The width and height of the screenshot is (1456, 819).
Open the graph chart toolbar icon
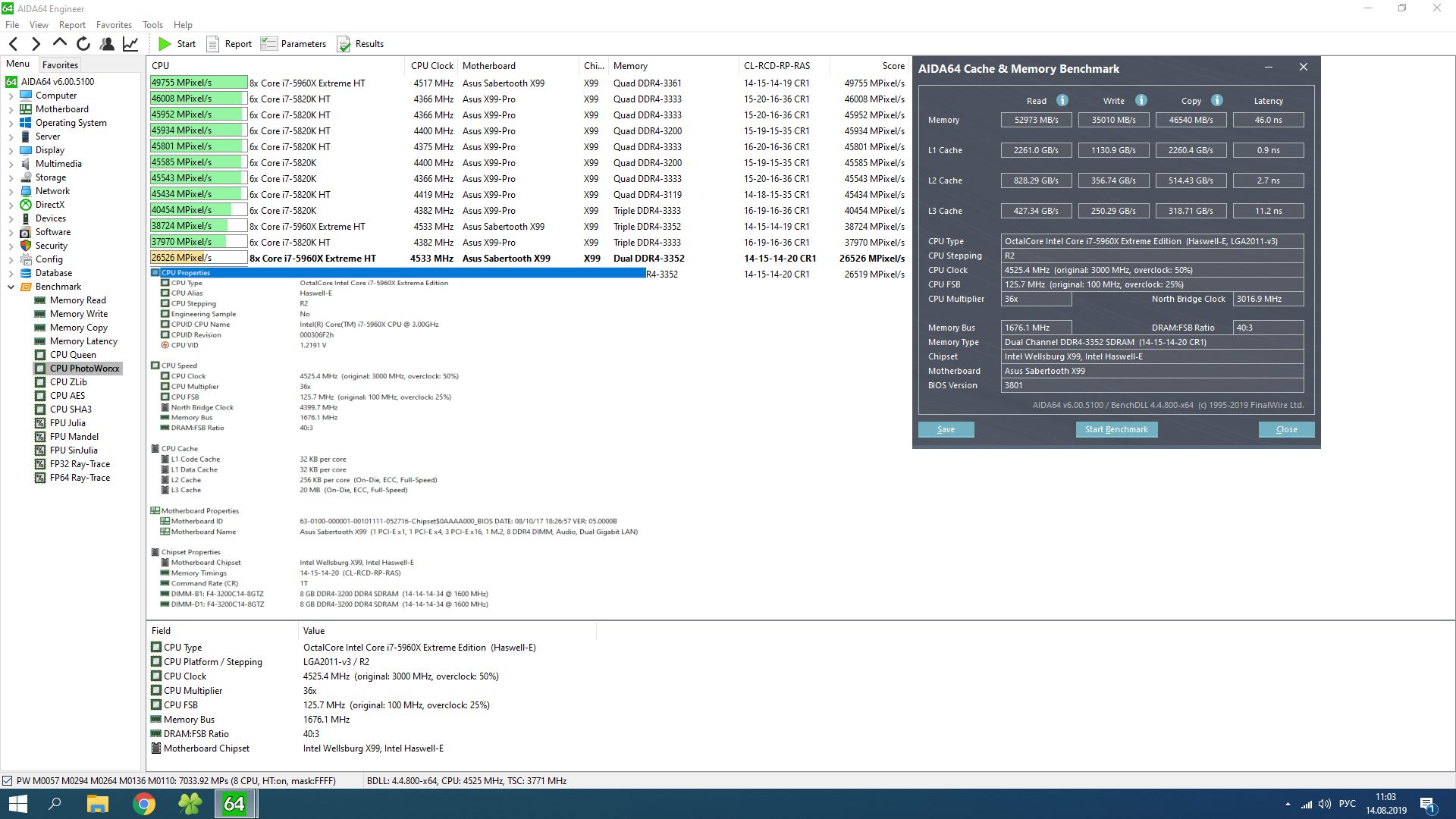(x=130, y=44)
